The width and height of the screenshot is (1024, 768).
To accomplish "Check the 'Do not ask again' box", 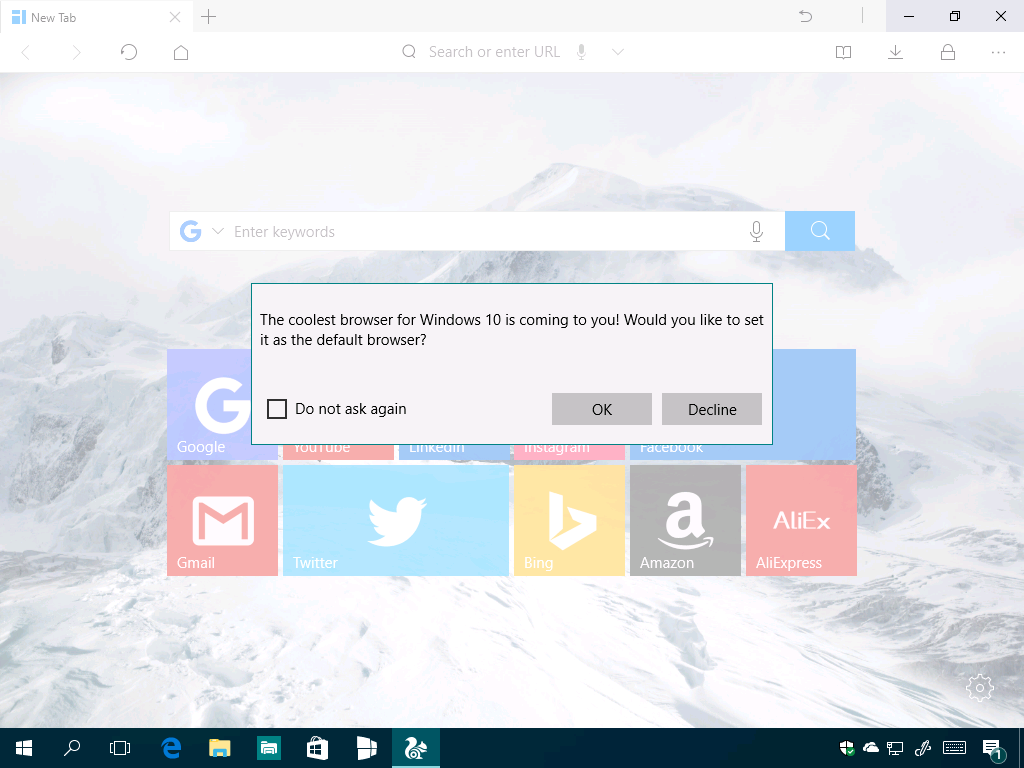I will tap(277, 409).
